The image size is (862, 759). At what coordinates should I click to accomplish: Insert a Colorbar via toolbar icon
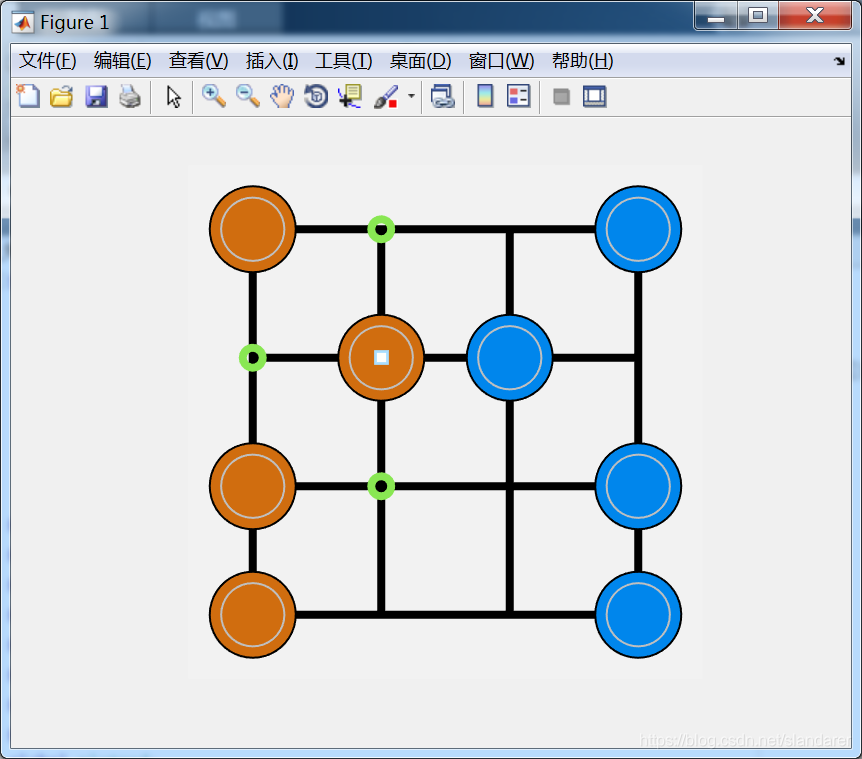pyautogui.click(x=485, y=97)
